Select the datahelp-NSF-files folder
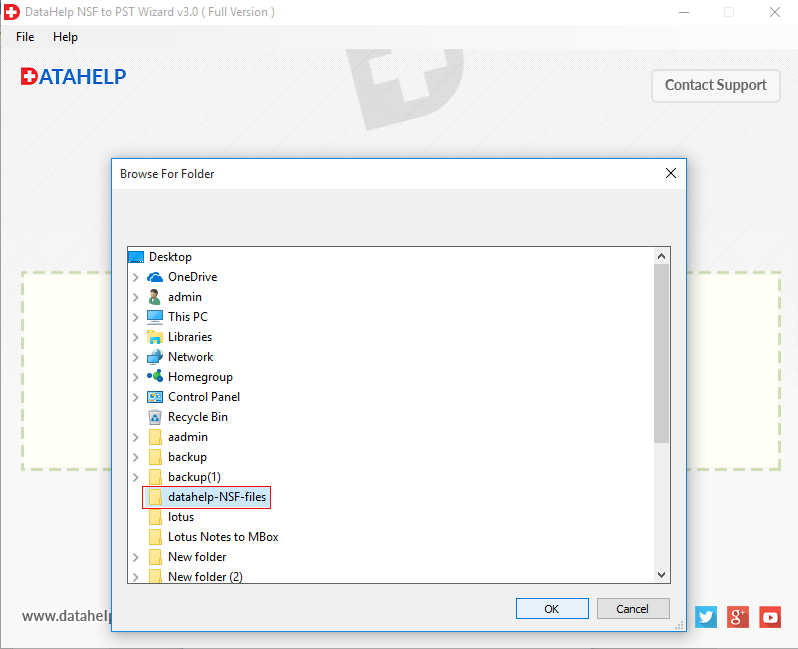 pyautogui.click(x=217, y=497)
